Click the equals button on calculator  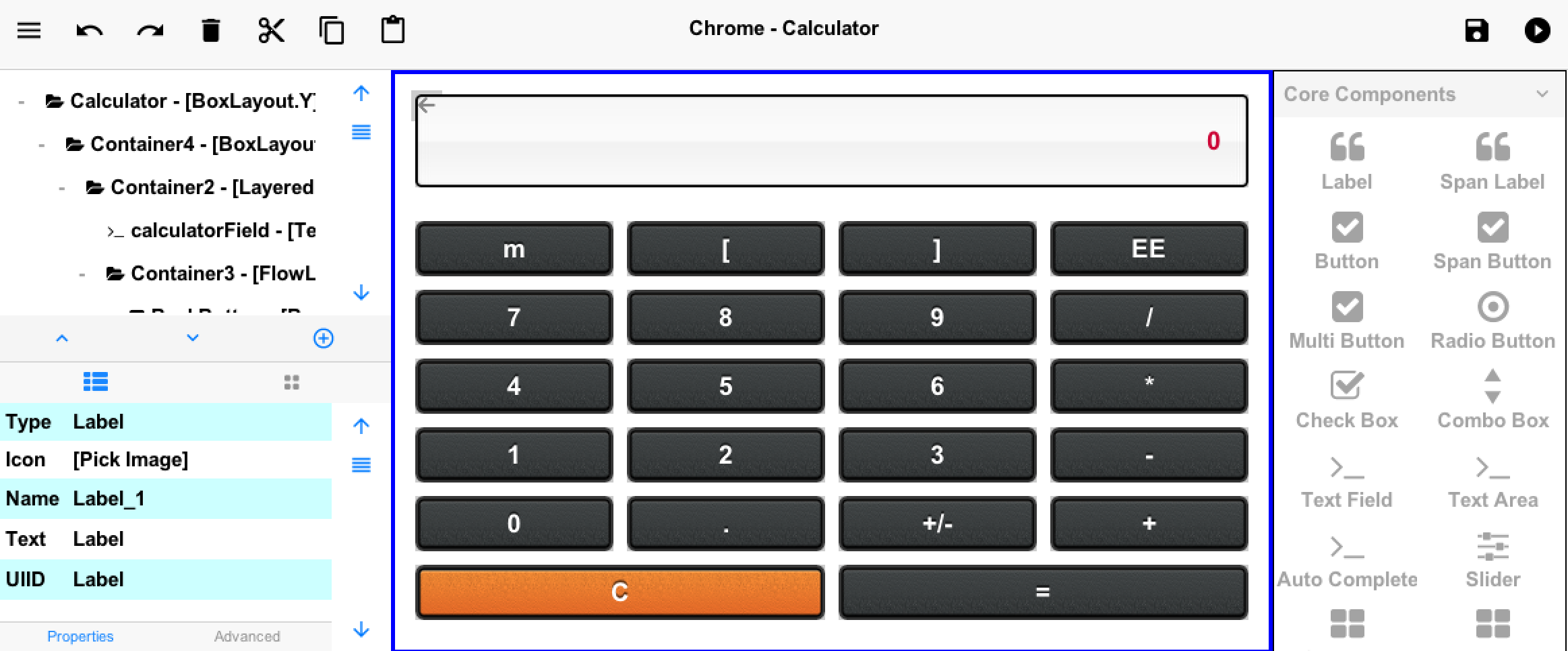1042,592
